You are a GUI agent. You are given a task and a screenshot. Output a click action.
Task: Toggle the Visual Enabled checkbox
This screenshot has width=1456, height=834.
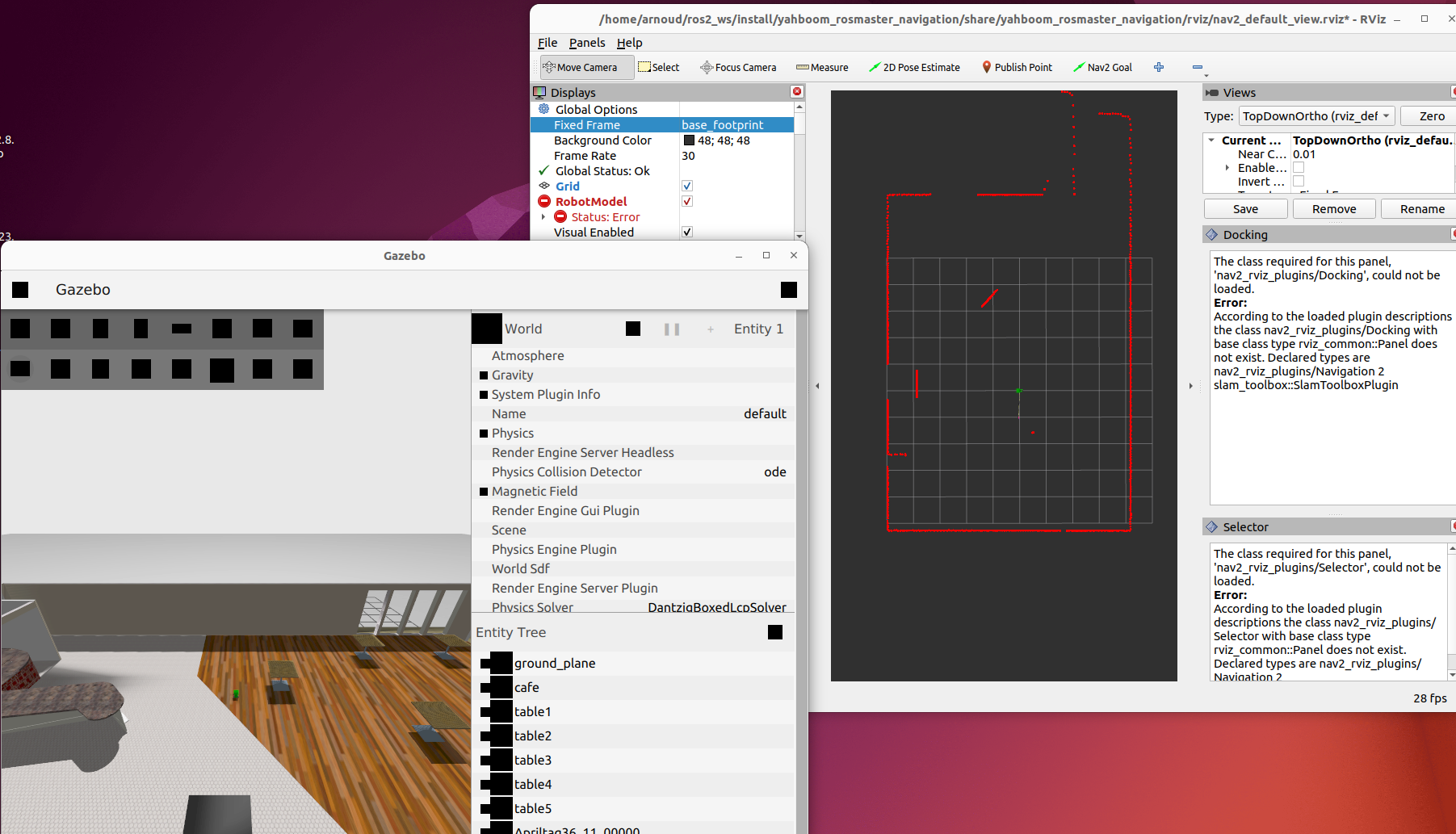(x=687, y=233)
